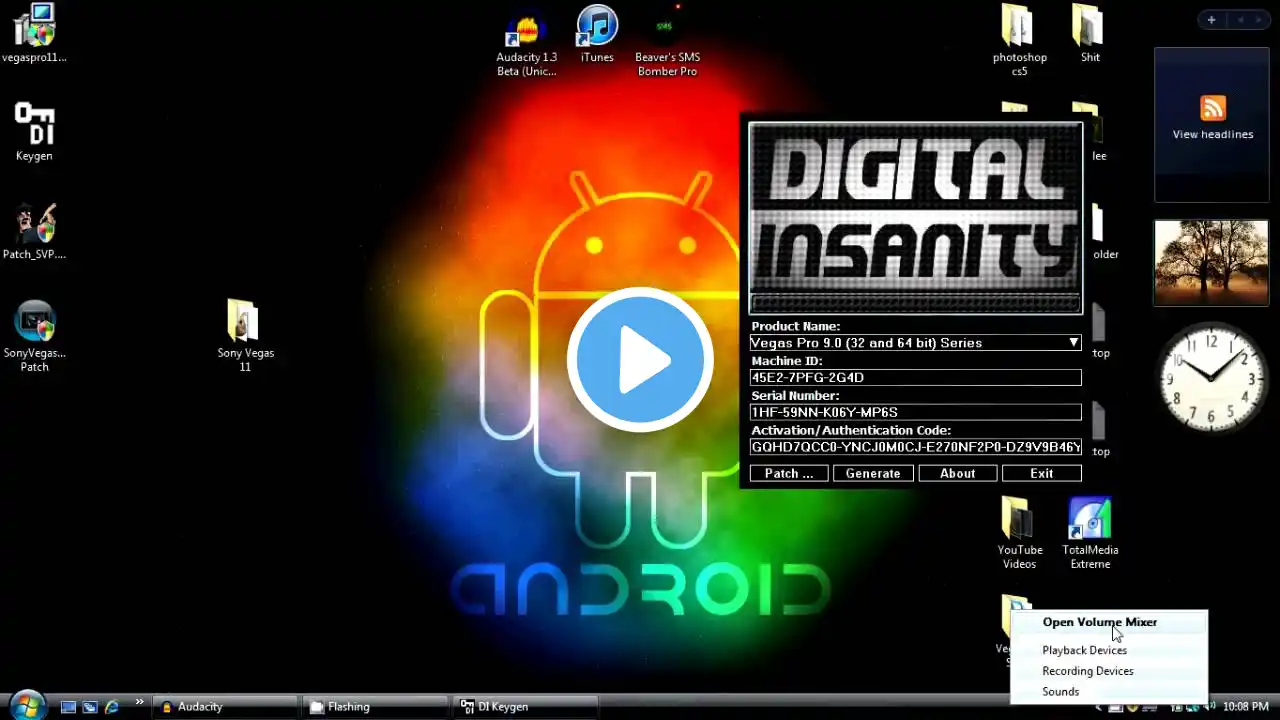Click the Generate button in the keygen

tap(873, 473)
